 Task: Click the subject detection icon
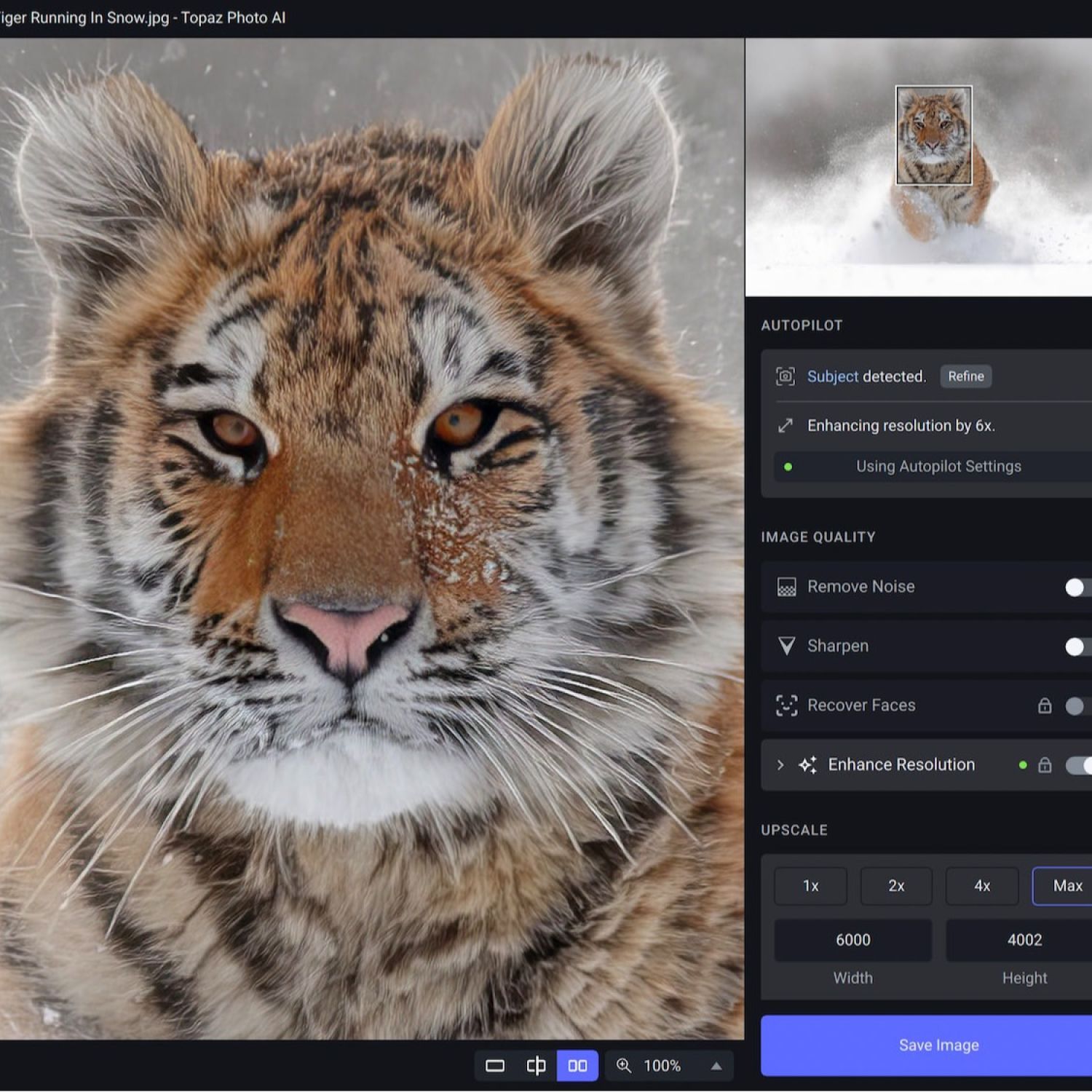pos(785,376)
